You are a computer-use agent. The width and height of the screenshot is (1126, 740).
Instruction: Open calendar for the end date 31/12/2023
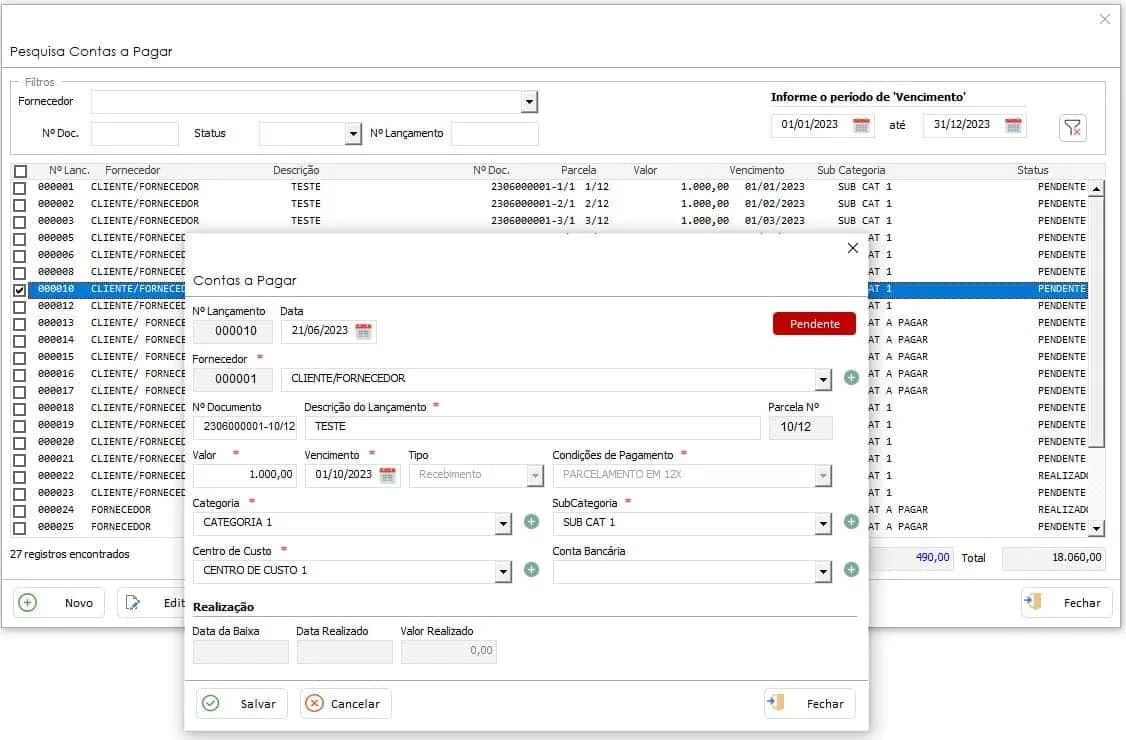1013,125
